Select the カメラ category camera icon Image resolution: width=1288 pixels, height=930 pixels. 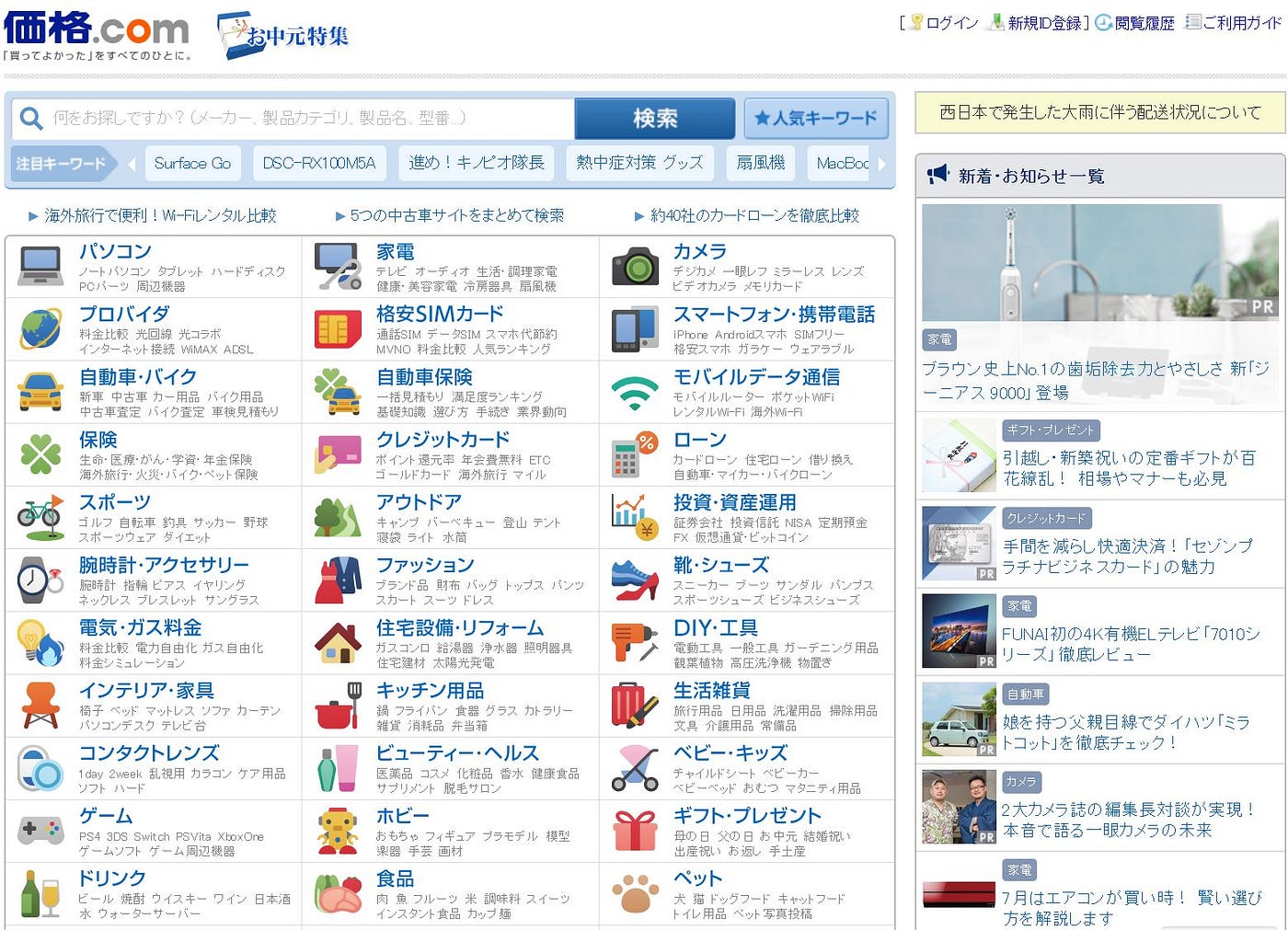635,266
